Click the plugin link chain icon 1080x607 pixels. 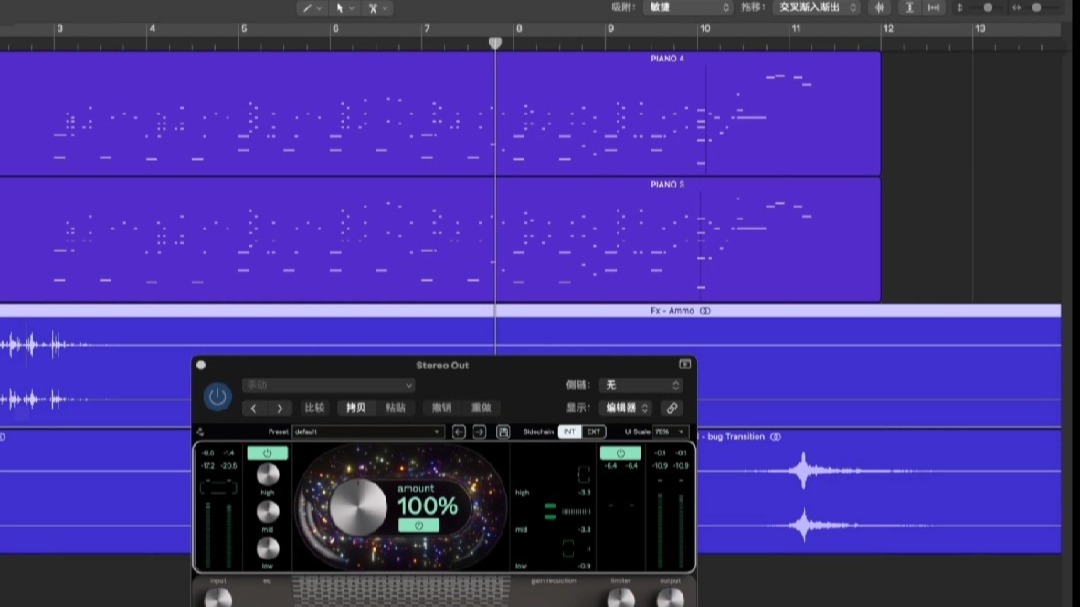point(672,408)
